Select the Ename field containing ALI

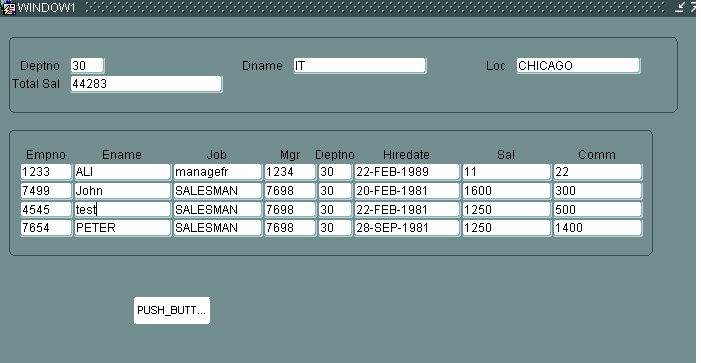pos(122,172)
